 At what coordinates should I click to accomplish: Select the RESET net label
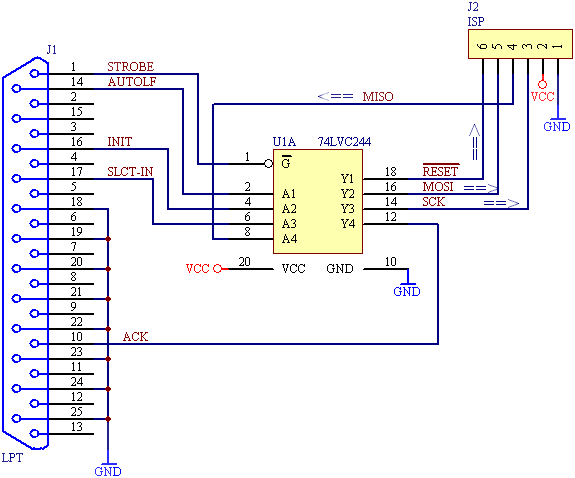[440, 171]
